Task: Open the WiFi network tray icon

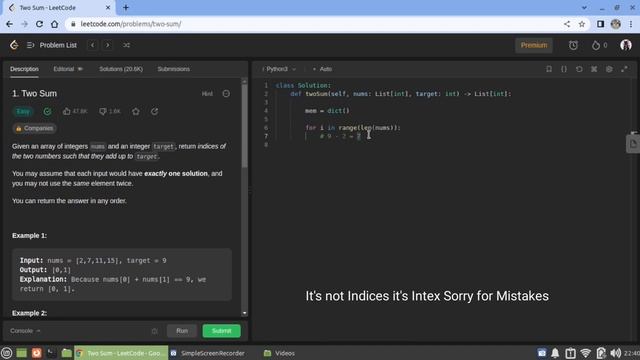Action: point(585,353)
